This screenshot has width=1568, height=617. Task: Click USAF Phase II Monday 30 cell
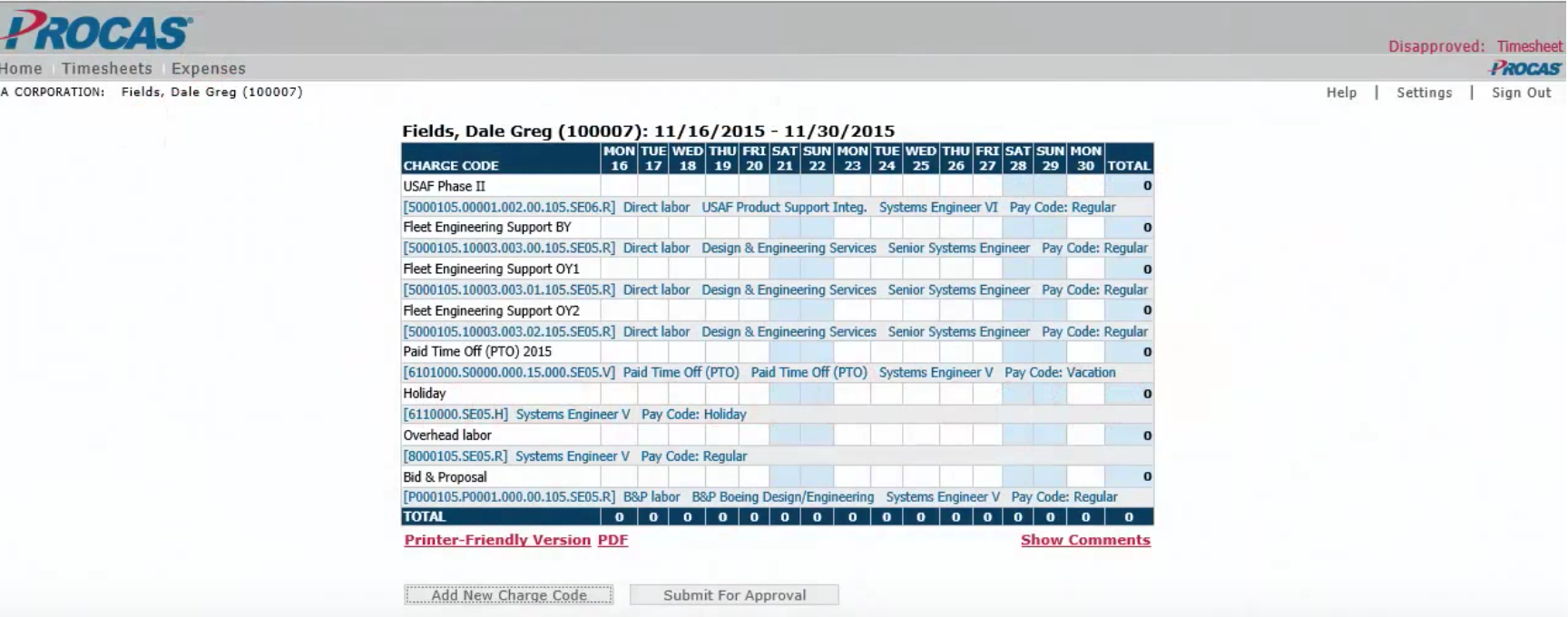click(x=1085, y=186)
